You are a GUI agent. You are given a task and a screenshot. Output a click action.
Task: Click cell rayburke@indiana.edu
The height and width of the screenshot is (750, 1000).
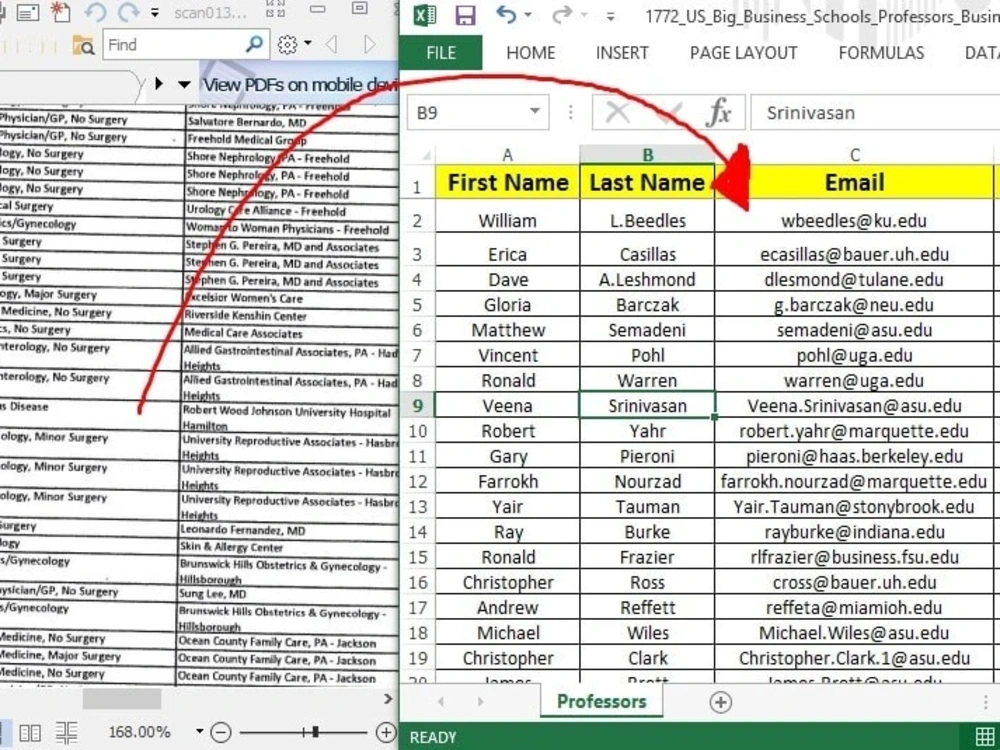click(x=855, y=532)
